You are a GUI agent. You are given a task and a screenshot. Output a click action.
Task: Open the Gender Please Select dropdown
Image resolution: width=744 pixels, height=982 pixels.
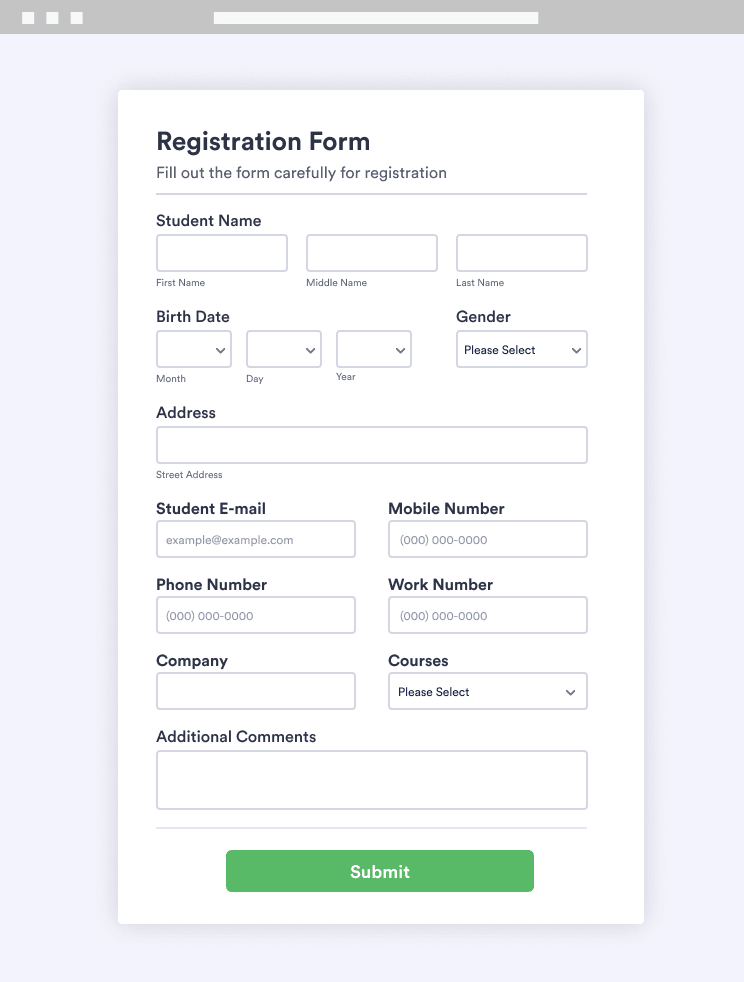click(x=521, y=349)
